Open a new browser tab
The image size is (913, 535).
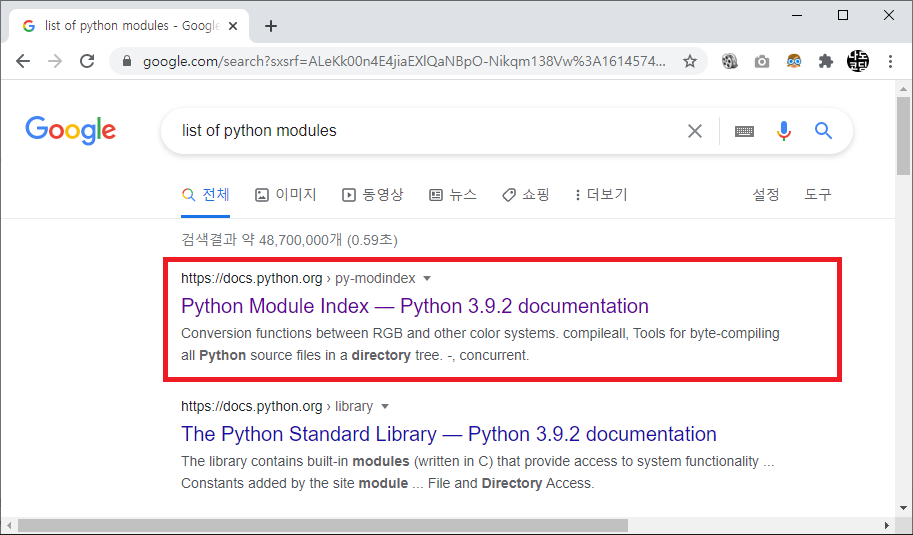[271, 26]
